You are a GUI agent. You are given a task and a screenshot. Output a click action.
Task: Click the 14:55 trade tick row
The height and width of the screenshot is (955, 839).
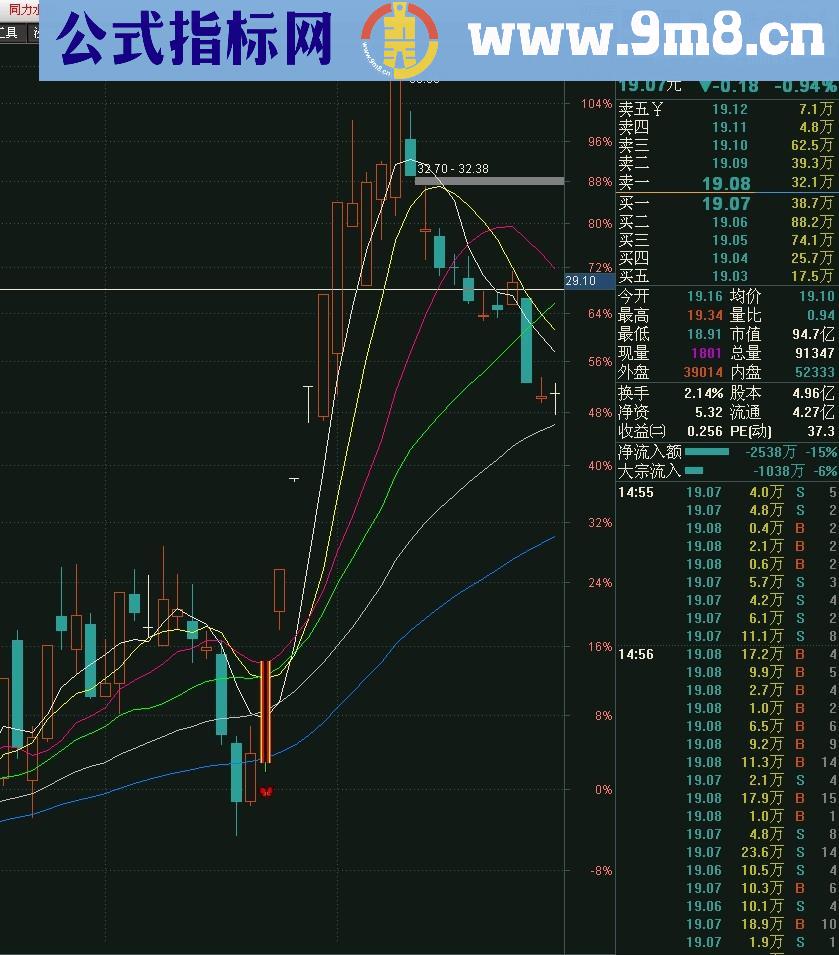(727, 492)
